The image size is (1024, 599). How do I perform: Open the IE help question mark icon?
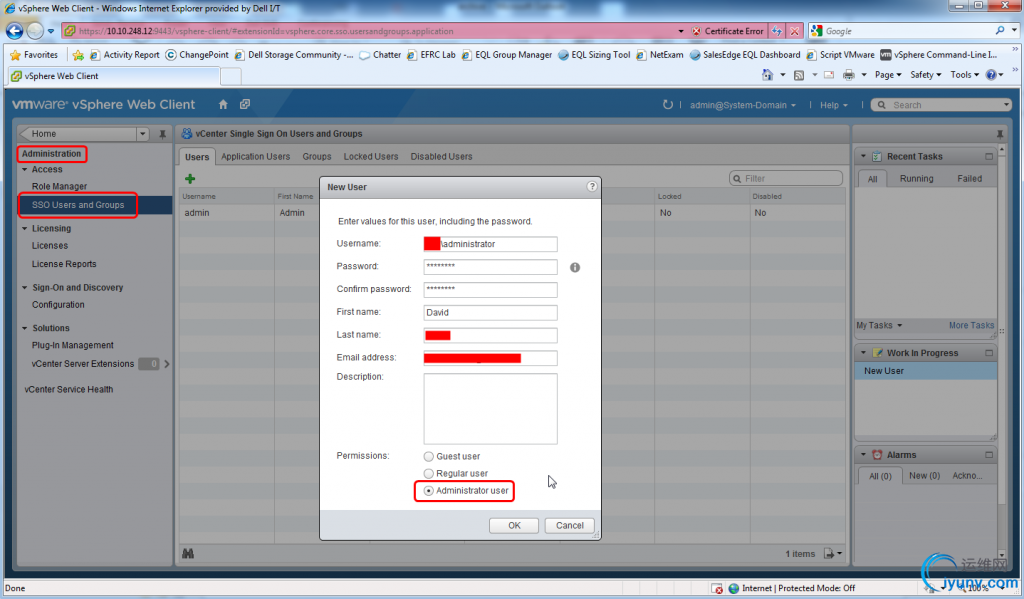pos(991,75)
